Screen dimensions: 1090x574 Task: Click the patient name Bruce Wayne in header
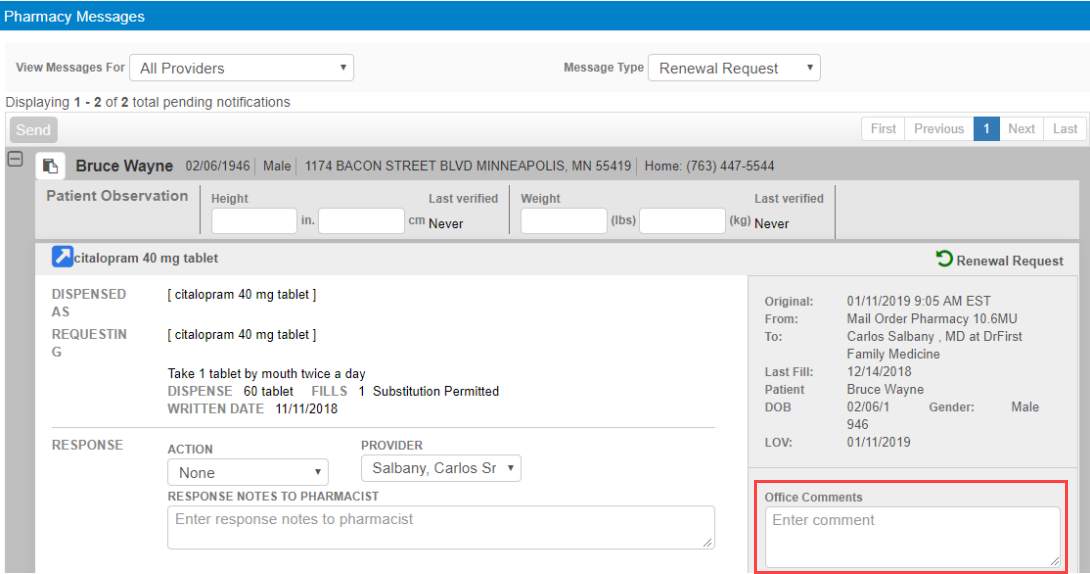click(x=124, y=166)
